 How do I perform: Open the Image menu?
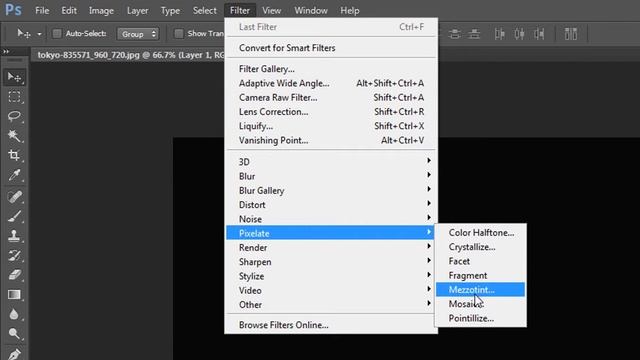(x=101, y=11)
